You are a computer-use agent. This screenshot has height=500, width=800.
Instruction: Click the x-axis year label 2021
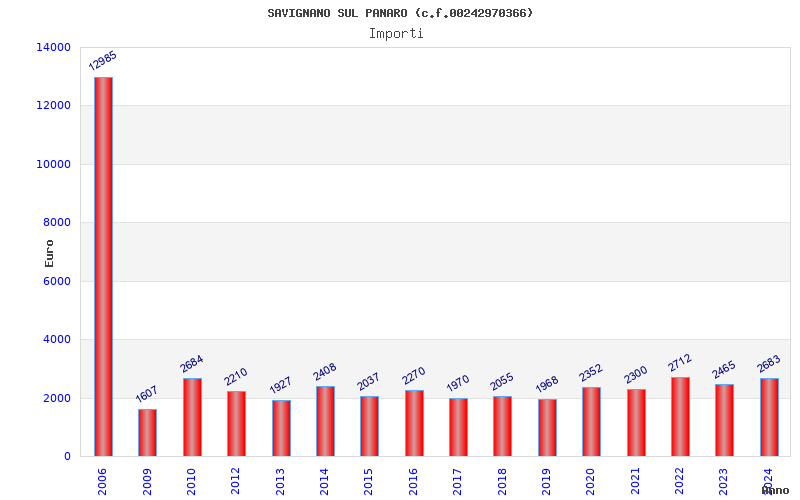[x=635, y=482]
